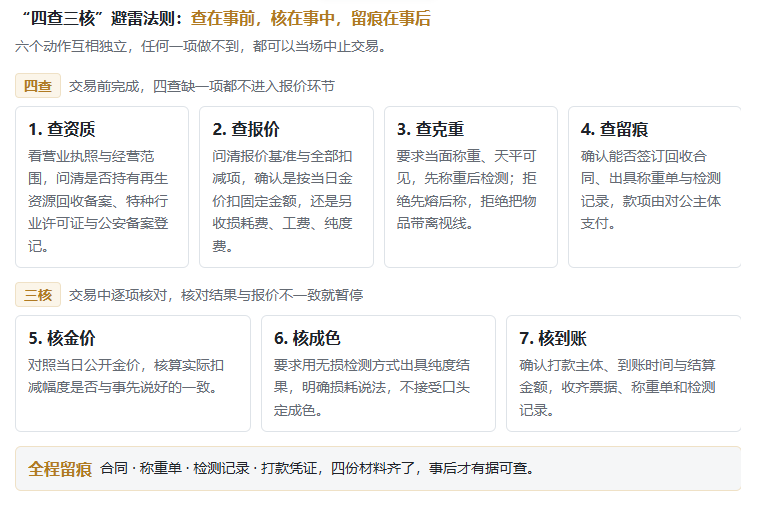The width and height of the screenshot is (758, 513).
Task: Select the 1. 查资质 card heading
Action: [x=62, y=129]
